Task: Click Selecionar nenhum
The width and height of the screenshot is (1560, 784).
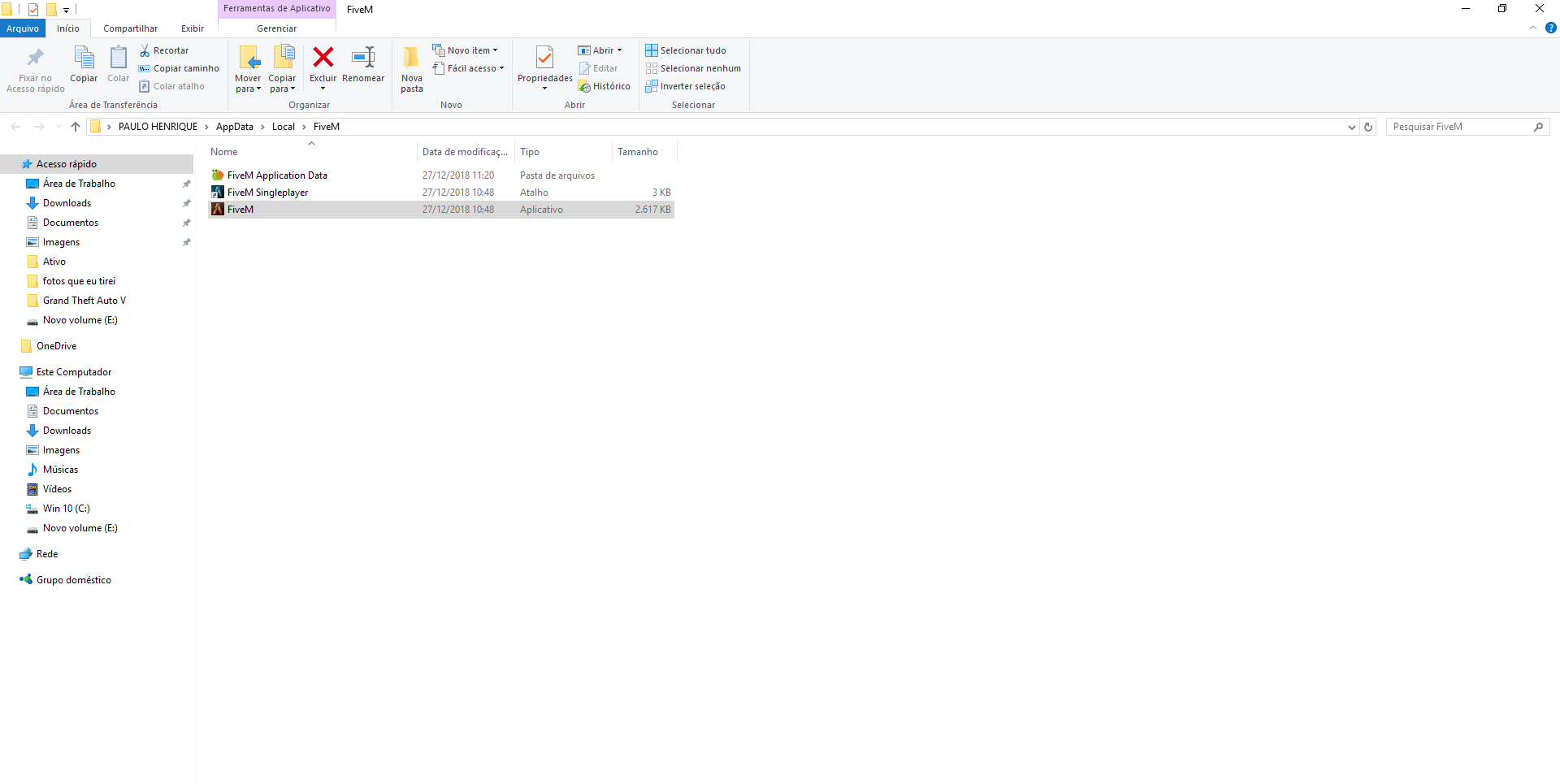Action: point(693,68)
